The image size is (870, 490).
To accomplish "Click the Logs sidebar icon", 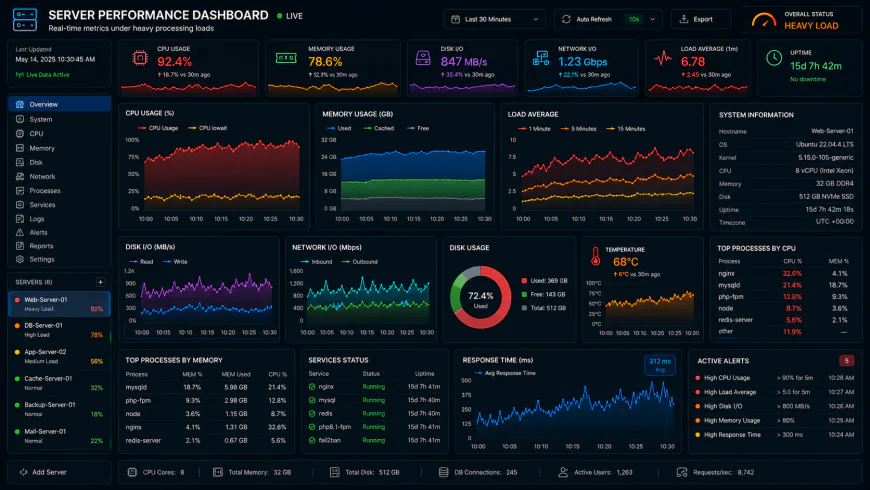I will 20,219.
